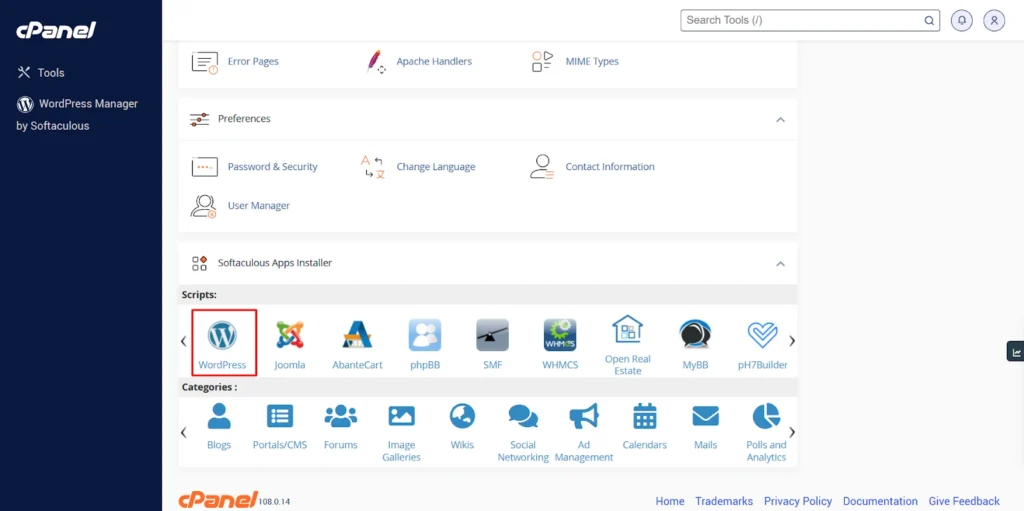
Task: Open the Privacy Policy footer link
Action: (798, 501)
